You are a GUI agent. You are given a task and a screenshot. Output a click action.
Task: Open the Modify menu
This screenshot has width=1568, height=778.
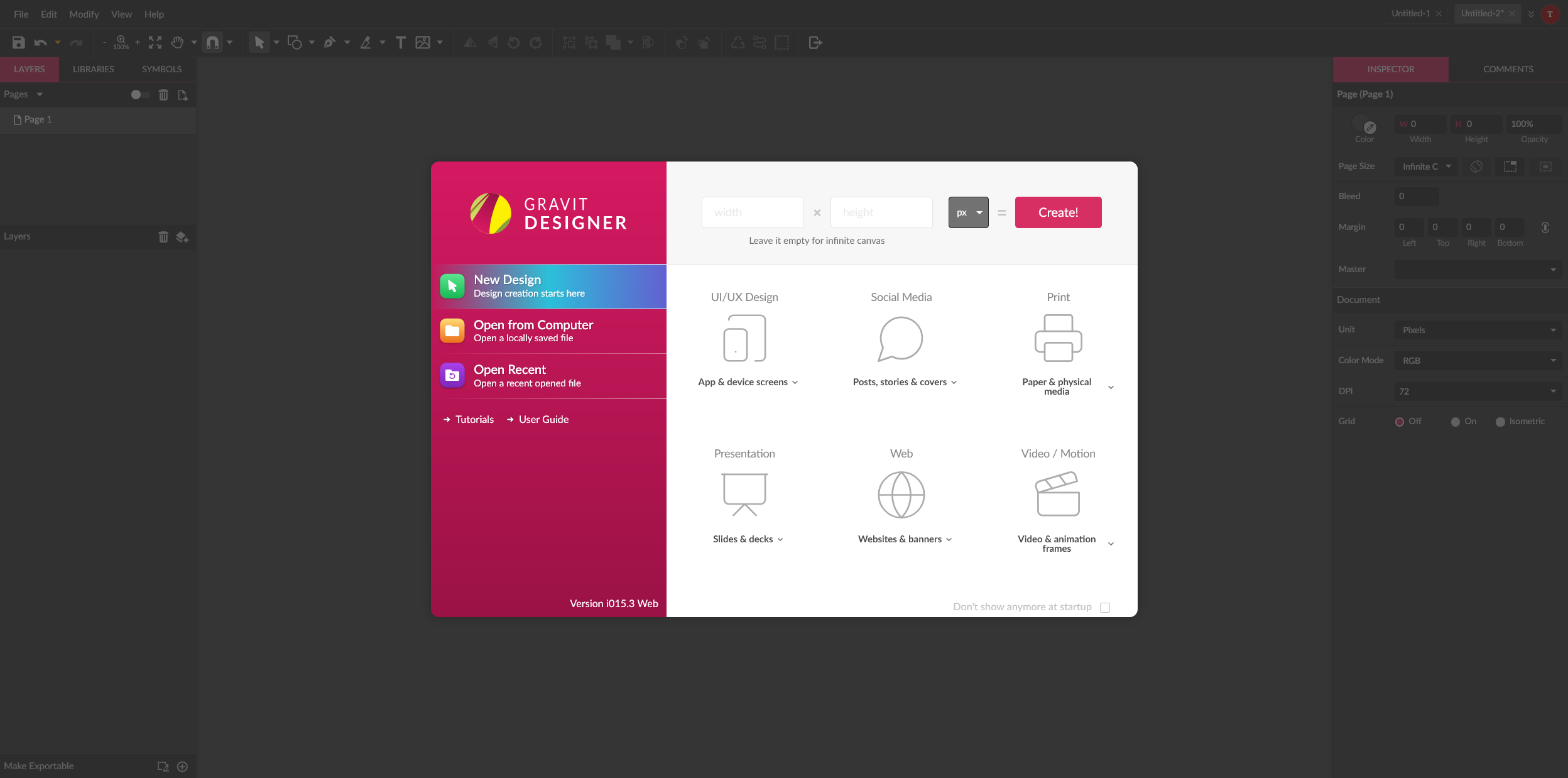point(84,14)
